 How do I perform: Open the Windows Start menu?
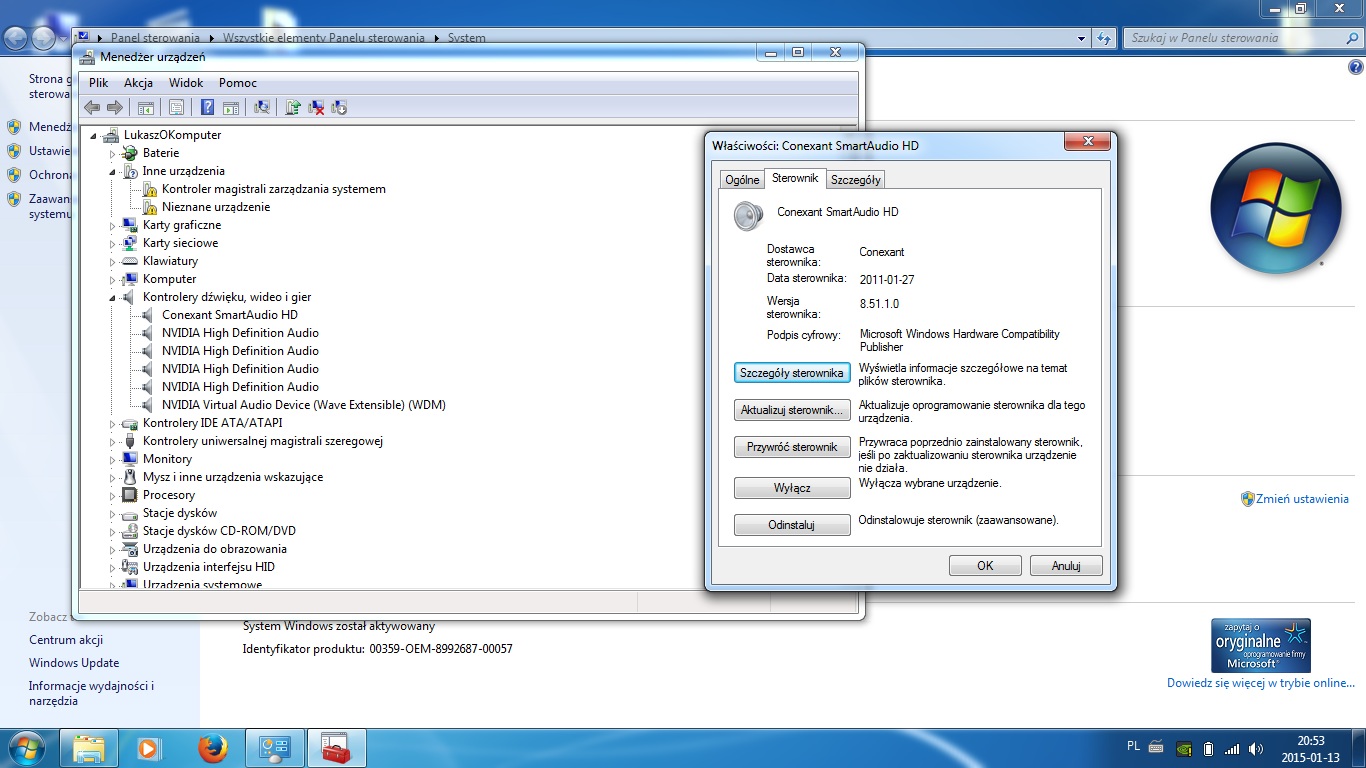tap(25, 748)
